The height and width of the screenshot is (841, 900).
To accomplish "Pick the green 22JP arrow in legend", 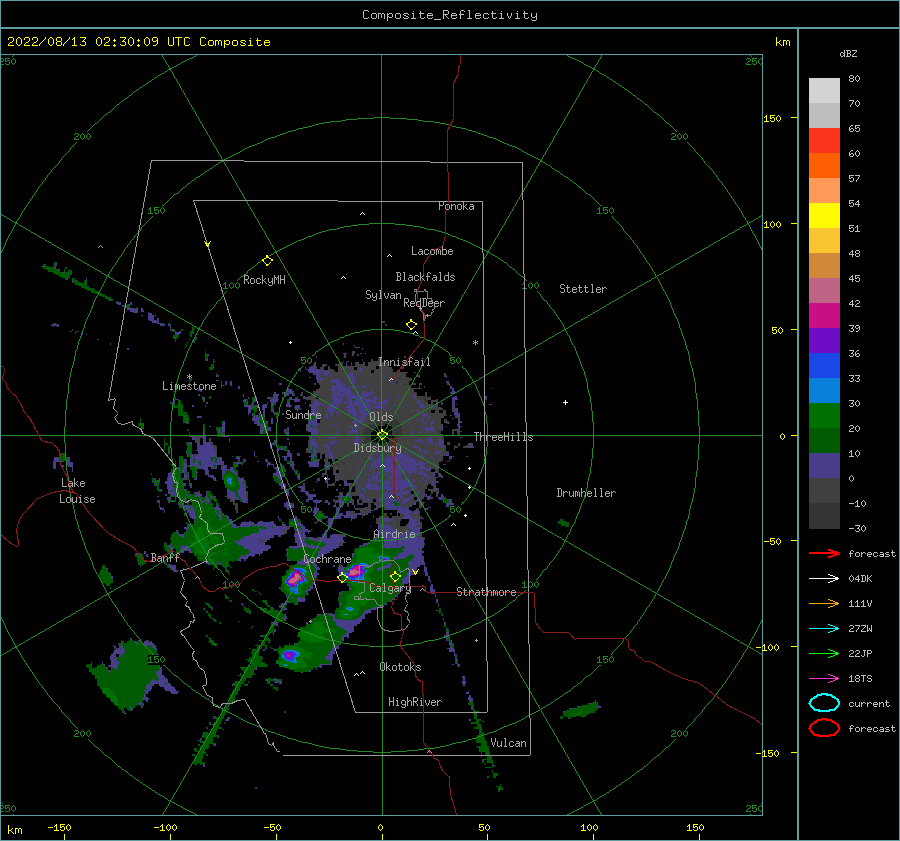I will pos(824,653).
